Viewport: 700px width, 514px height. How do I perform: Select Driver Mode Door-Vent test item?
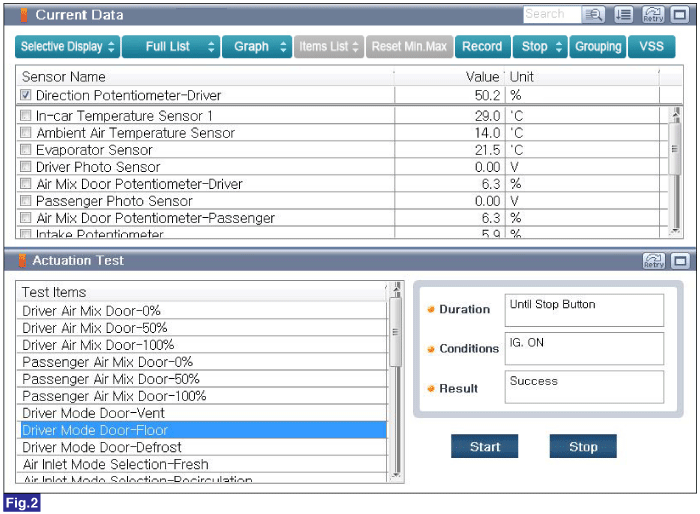pos(202,413)
